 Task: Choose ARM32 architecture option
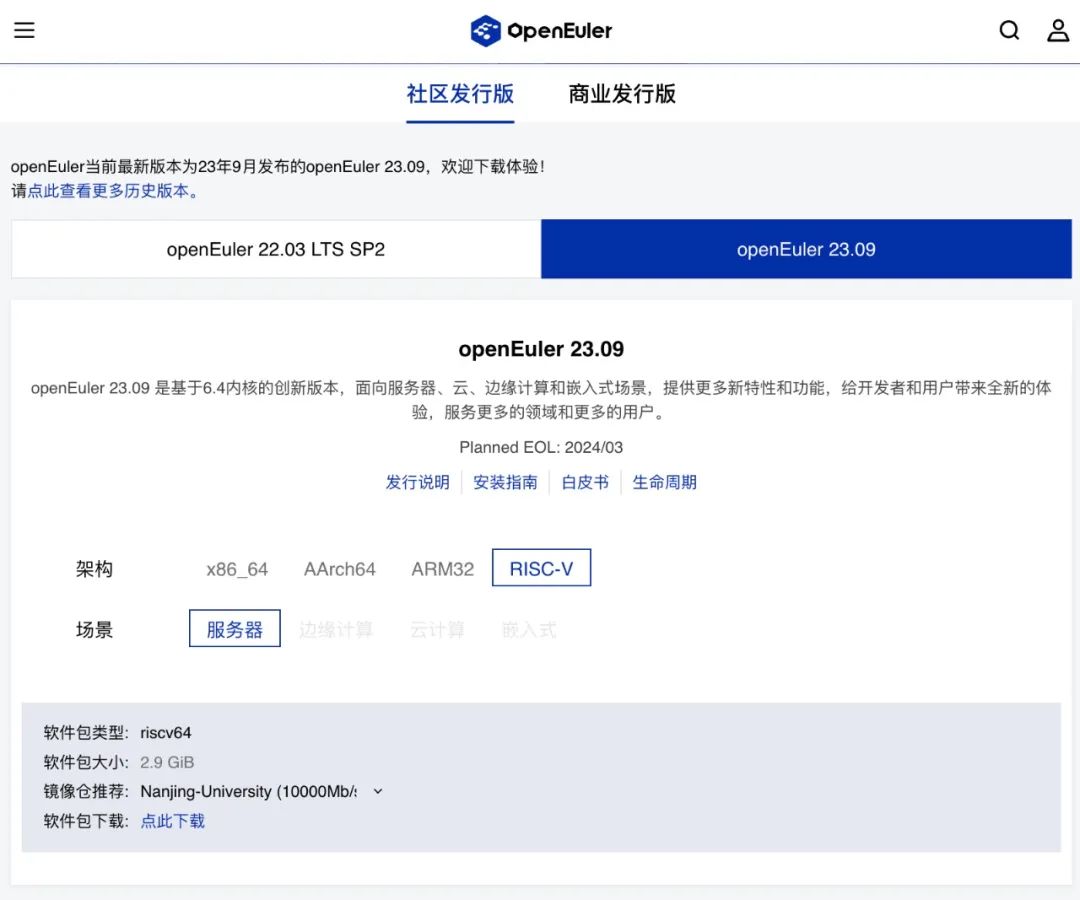pyautogui.click(x=442, y=569)
